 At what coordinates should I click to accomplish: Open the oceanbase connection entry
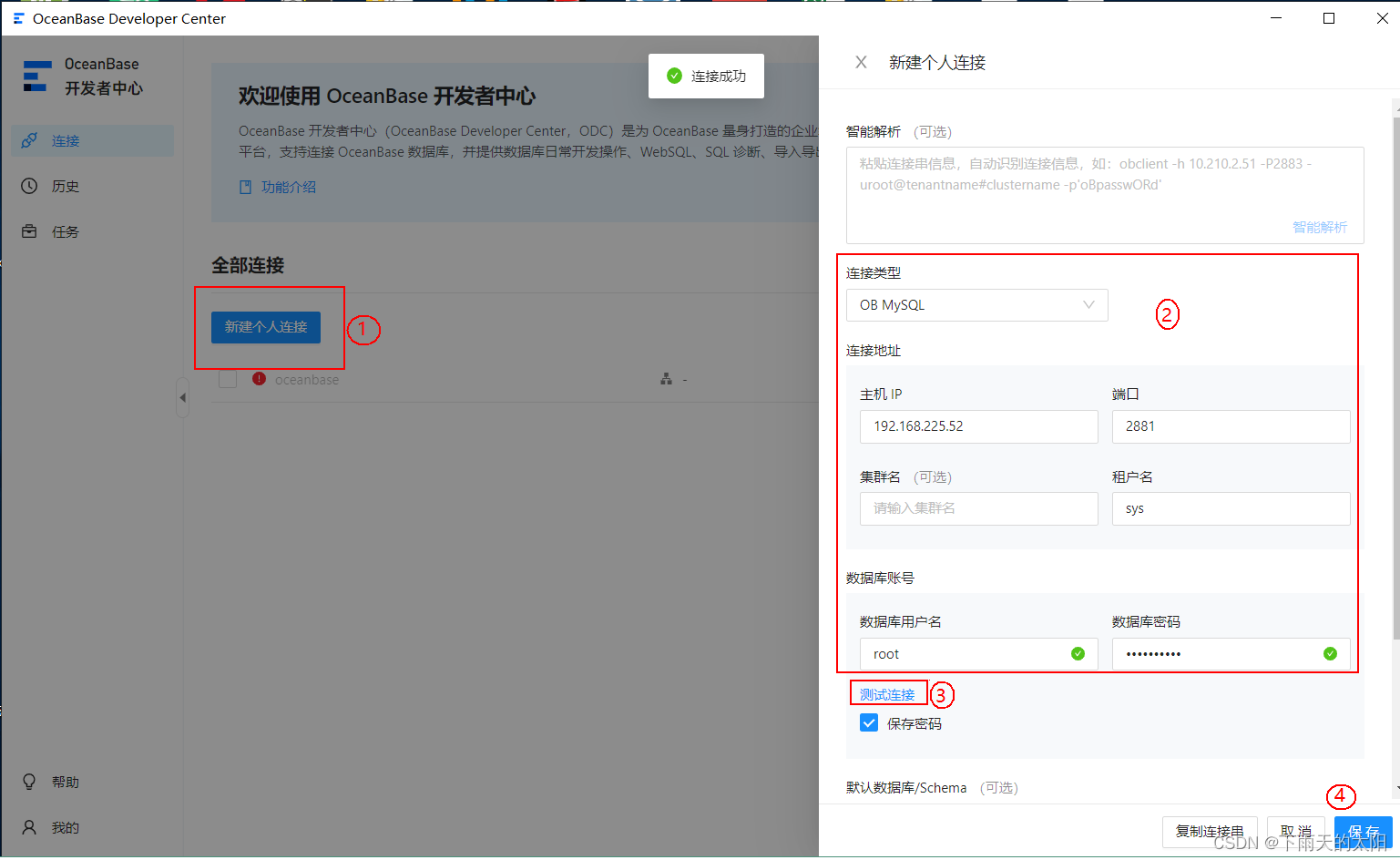307,380
